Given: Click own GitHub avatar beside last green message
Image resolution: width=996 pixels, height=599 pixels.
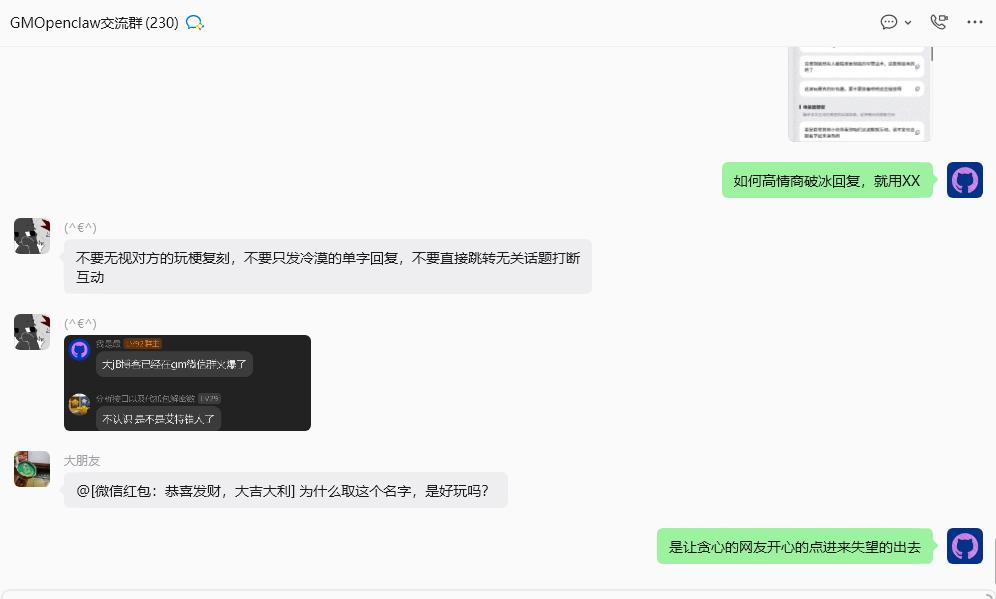Looking at the screenshot, I should [x=964, y=546].
